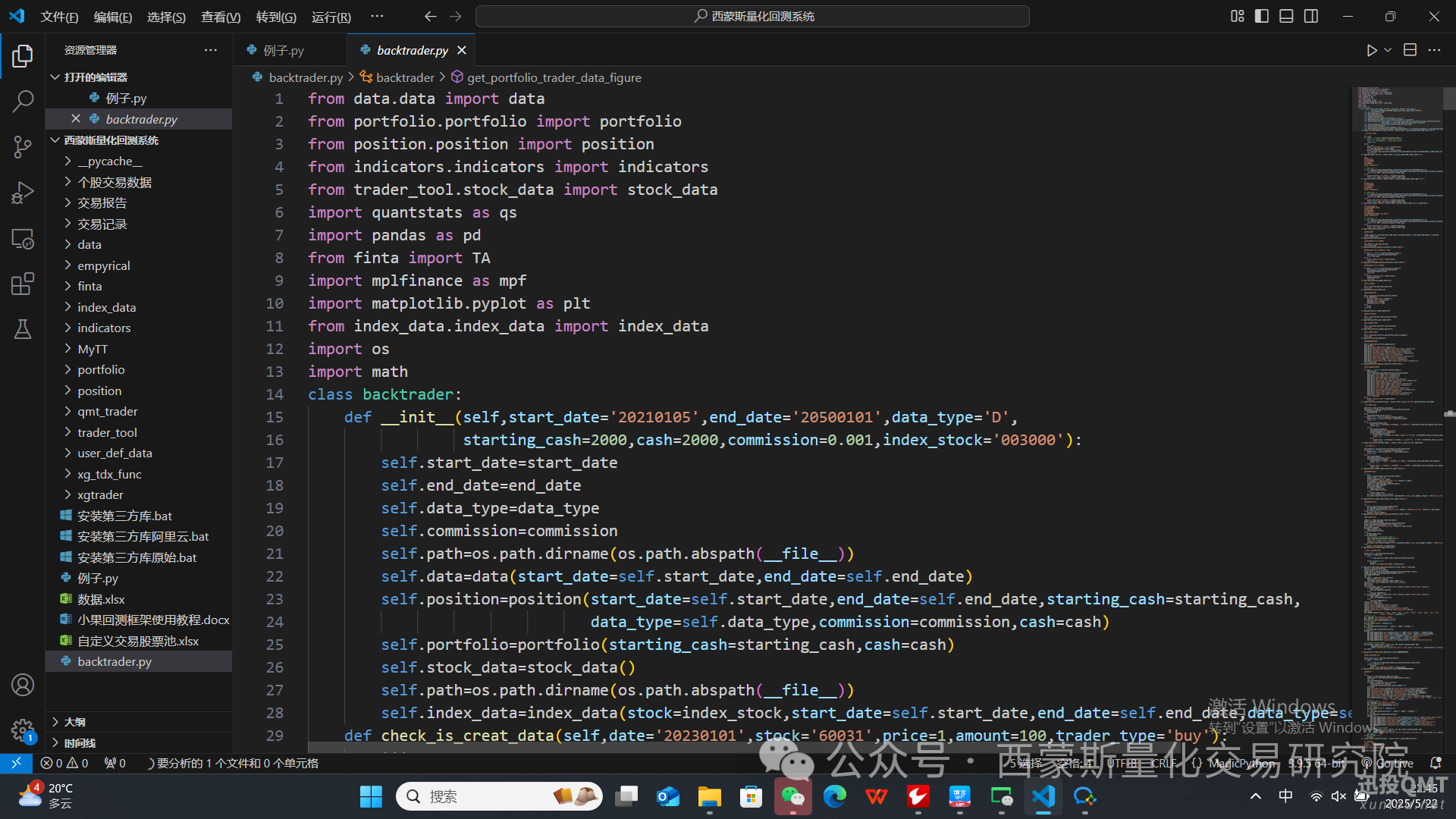The height and width of the screenshot is (819, 1456).
Task: Open the 编辑(E) menu
Action: coord(113,17)
